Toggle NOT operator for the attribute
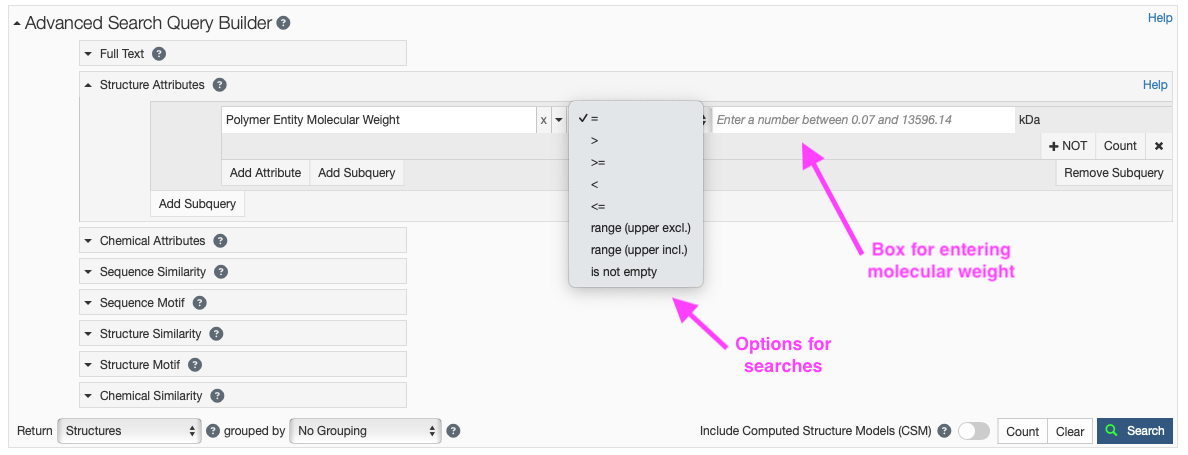The height and width of the screenshot is (455, 1188). [1068, 146]
